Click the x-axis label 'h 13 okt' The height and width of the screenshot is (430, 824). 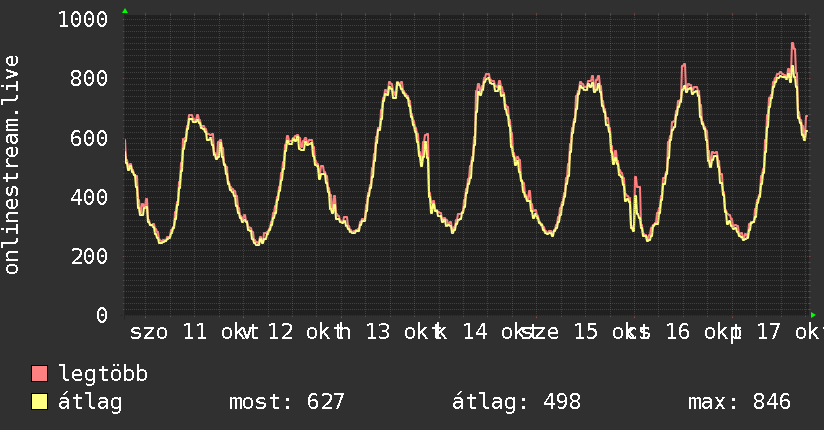point(389,332)
